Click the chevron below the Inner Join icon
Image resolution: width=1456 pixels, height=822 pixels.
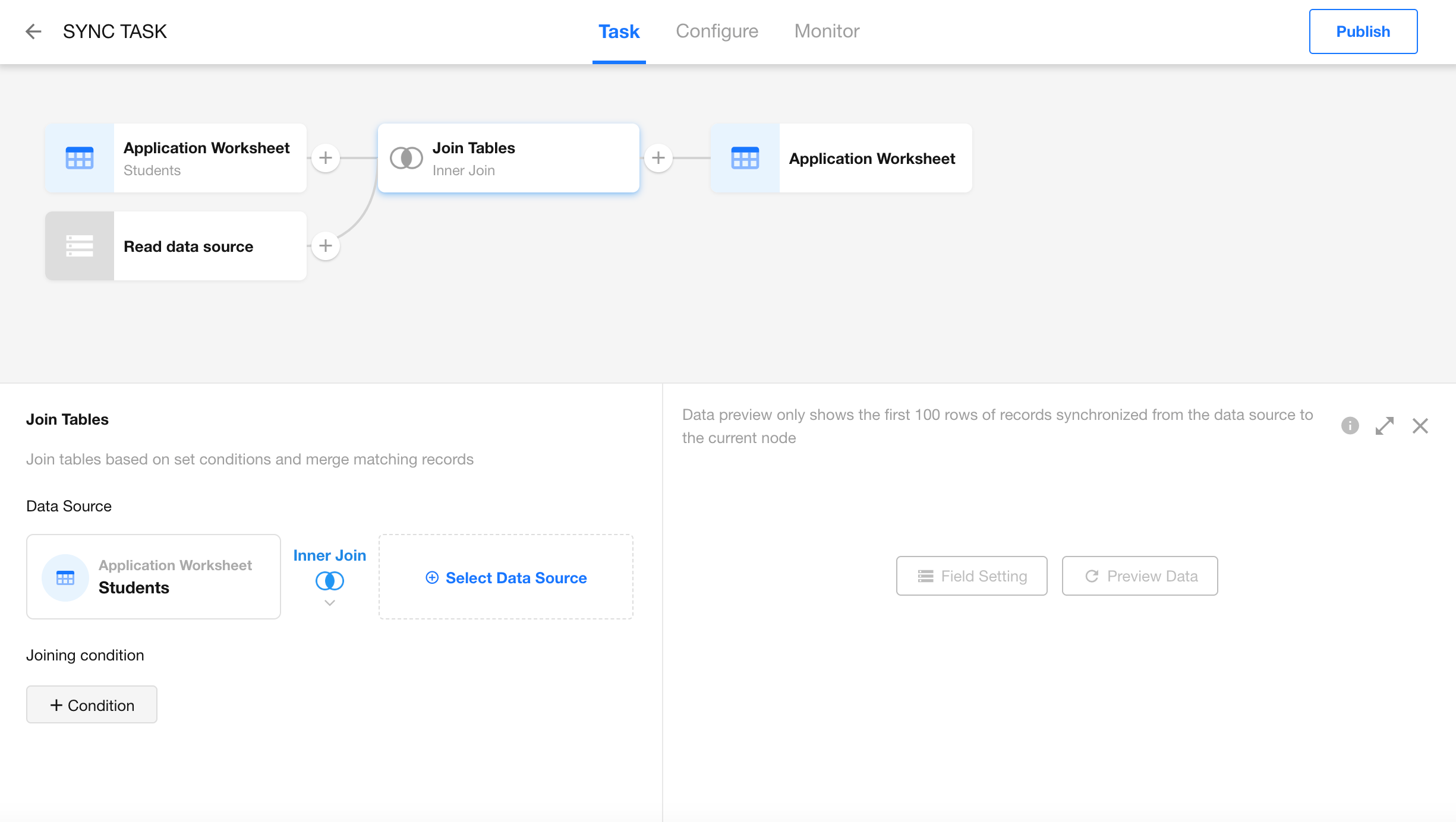tap(330, 603)
